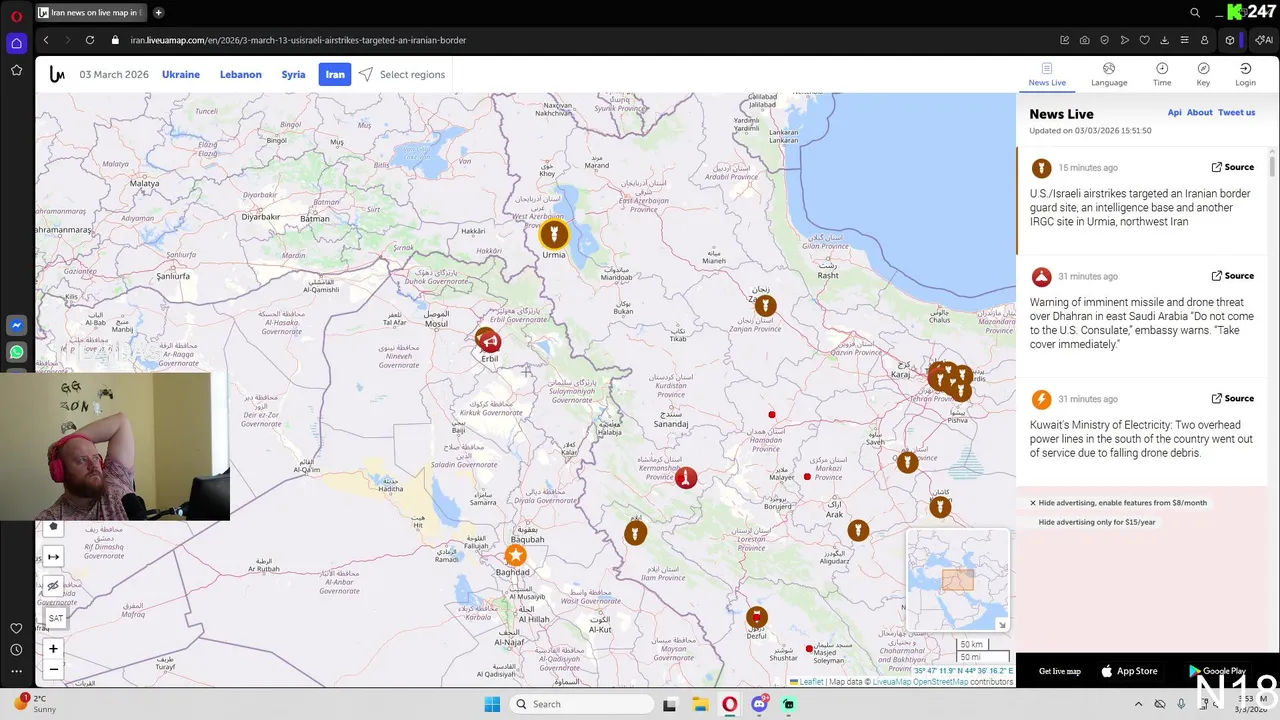The height and width of the screenshot is (720, 1280).
Task: Select the active Iran region tab
Action: (x=335, y=74)
